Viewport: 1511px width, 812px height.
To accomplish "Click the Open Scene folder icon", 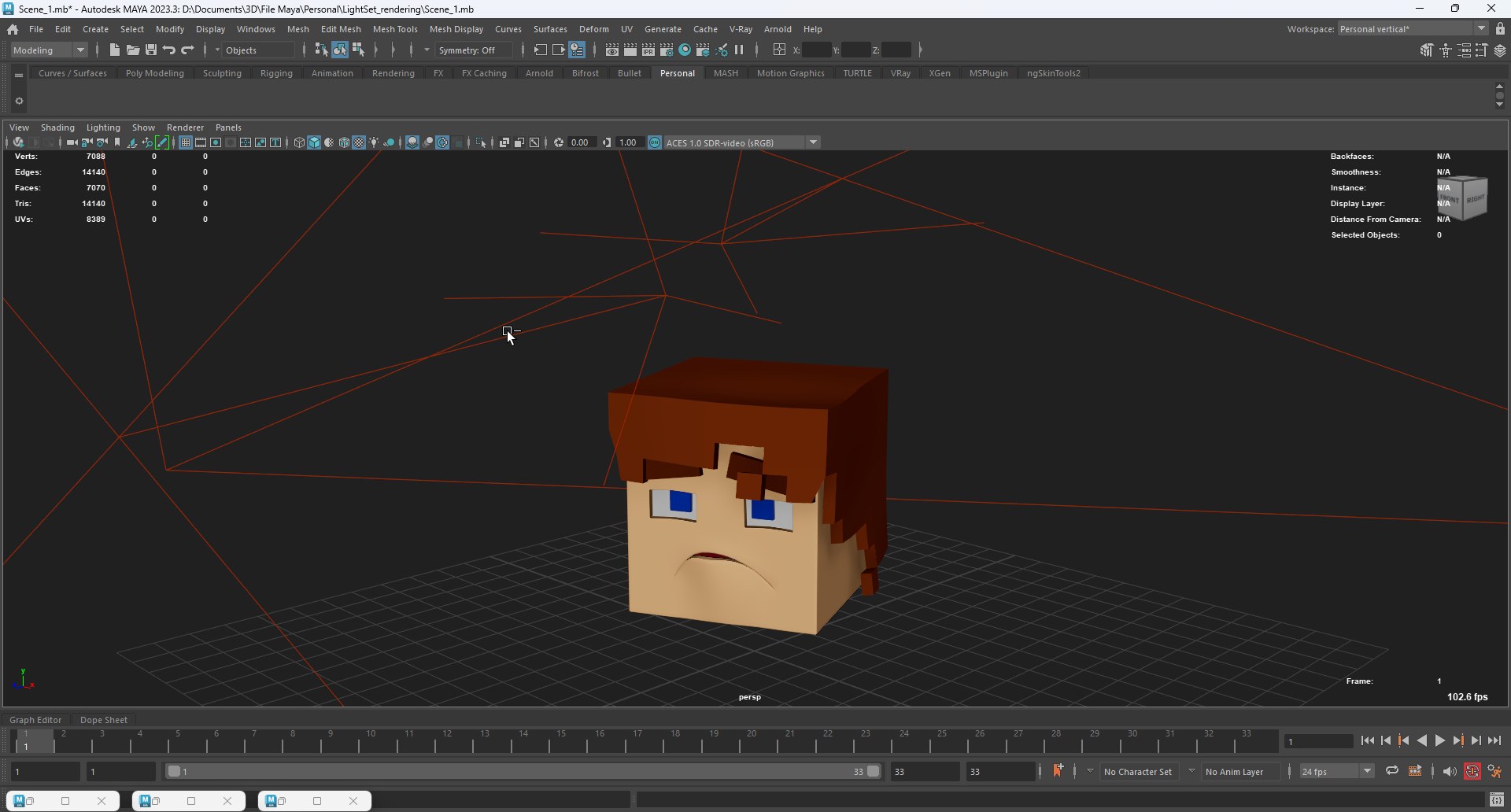I will pyautogui.click(x=133, y=50).
